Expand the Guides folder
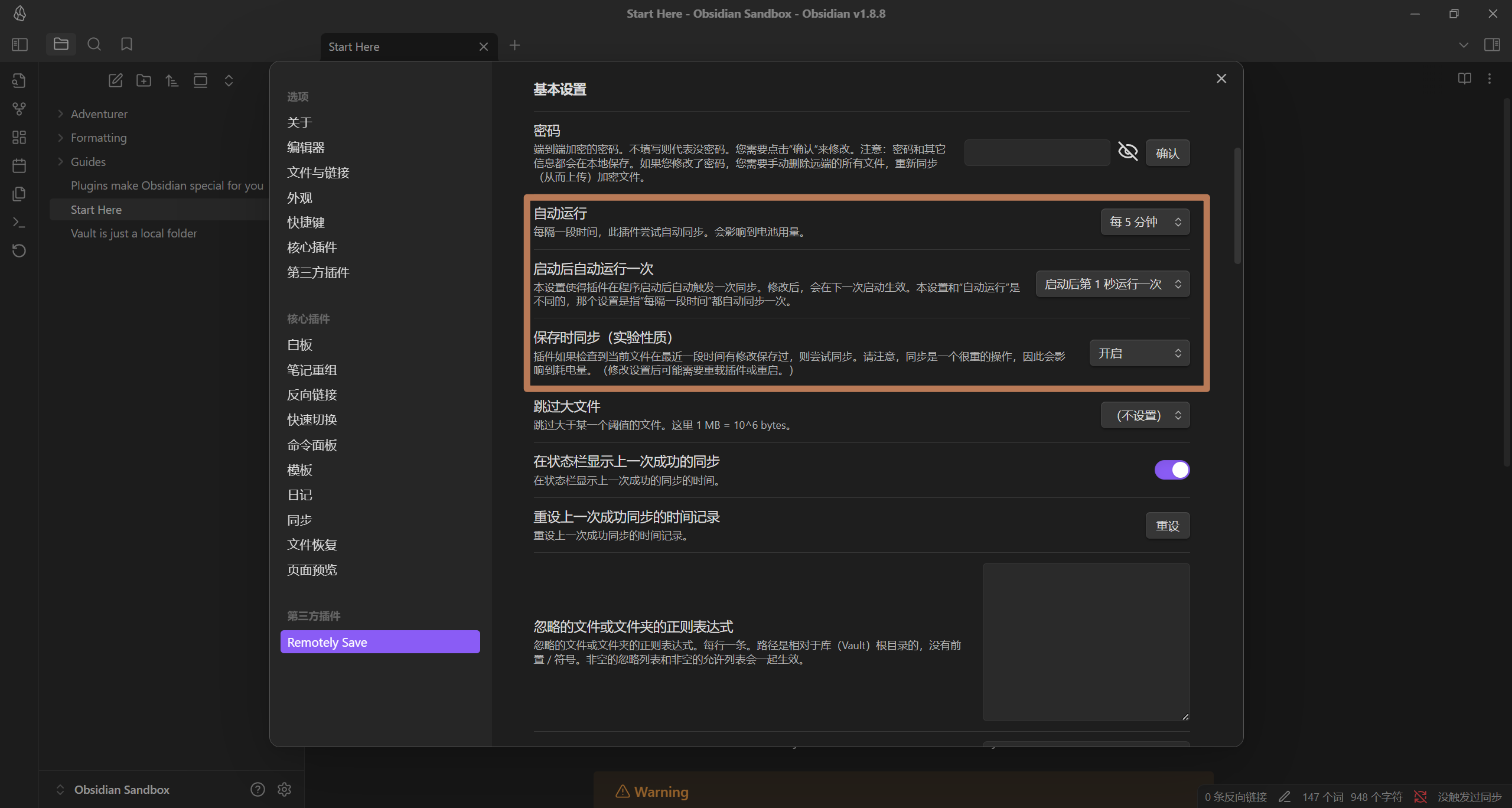Screen dimensions: 1512x808 (x=88, y=162)
